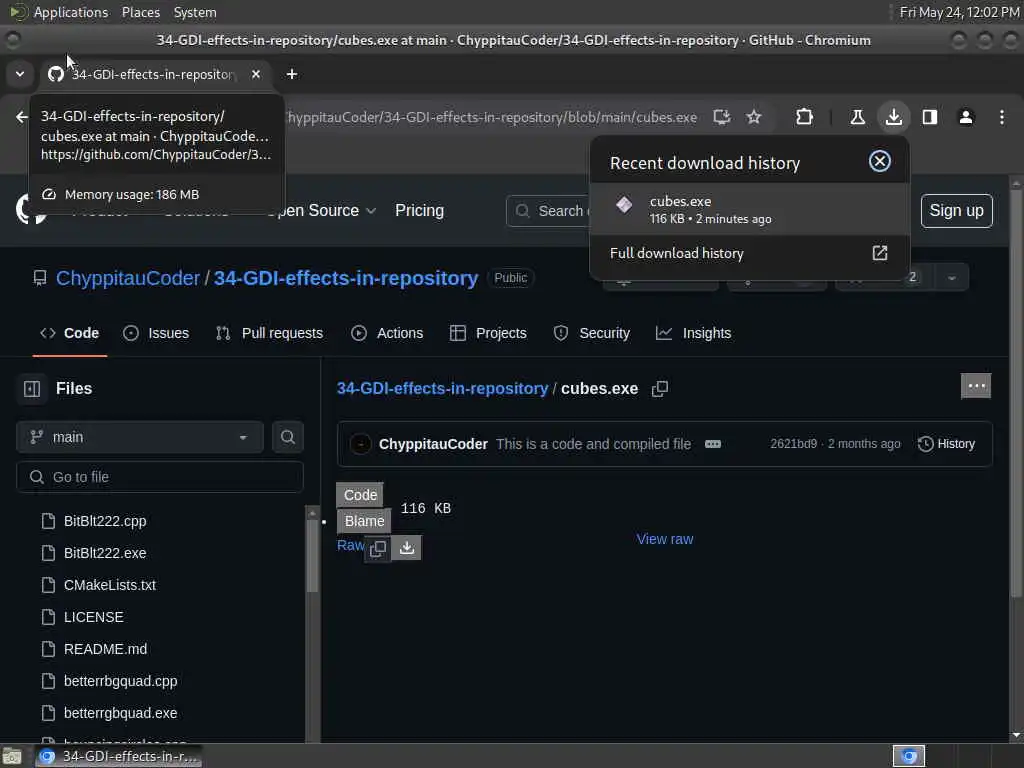Open the file more options ellipsis button

coord(976,386)
